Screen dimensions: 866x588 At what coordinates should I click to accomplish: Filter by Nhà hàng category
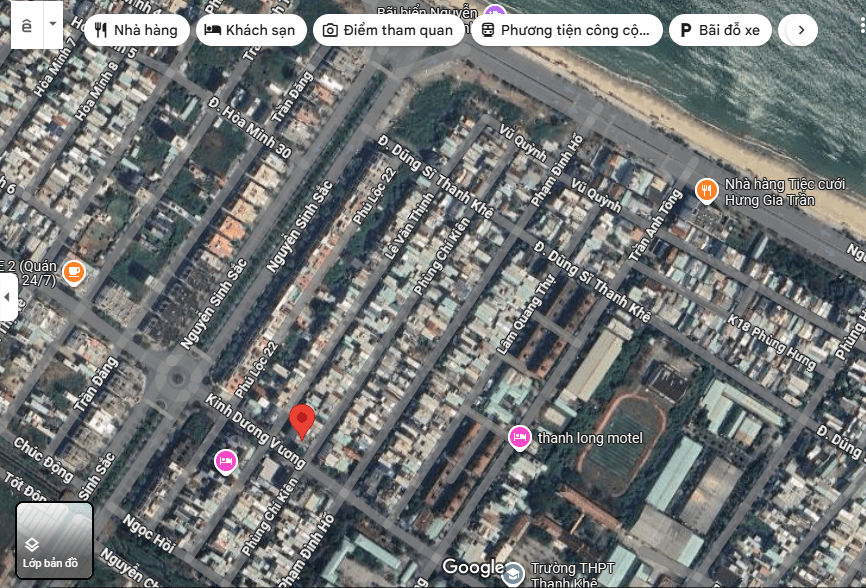(x=137, y=30)
